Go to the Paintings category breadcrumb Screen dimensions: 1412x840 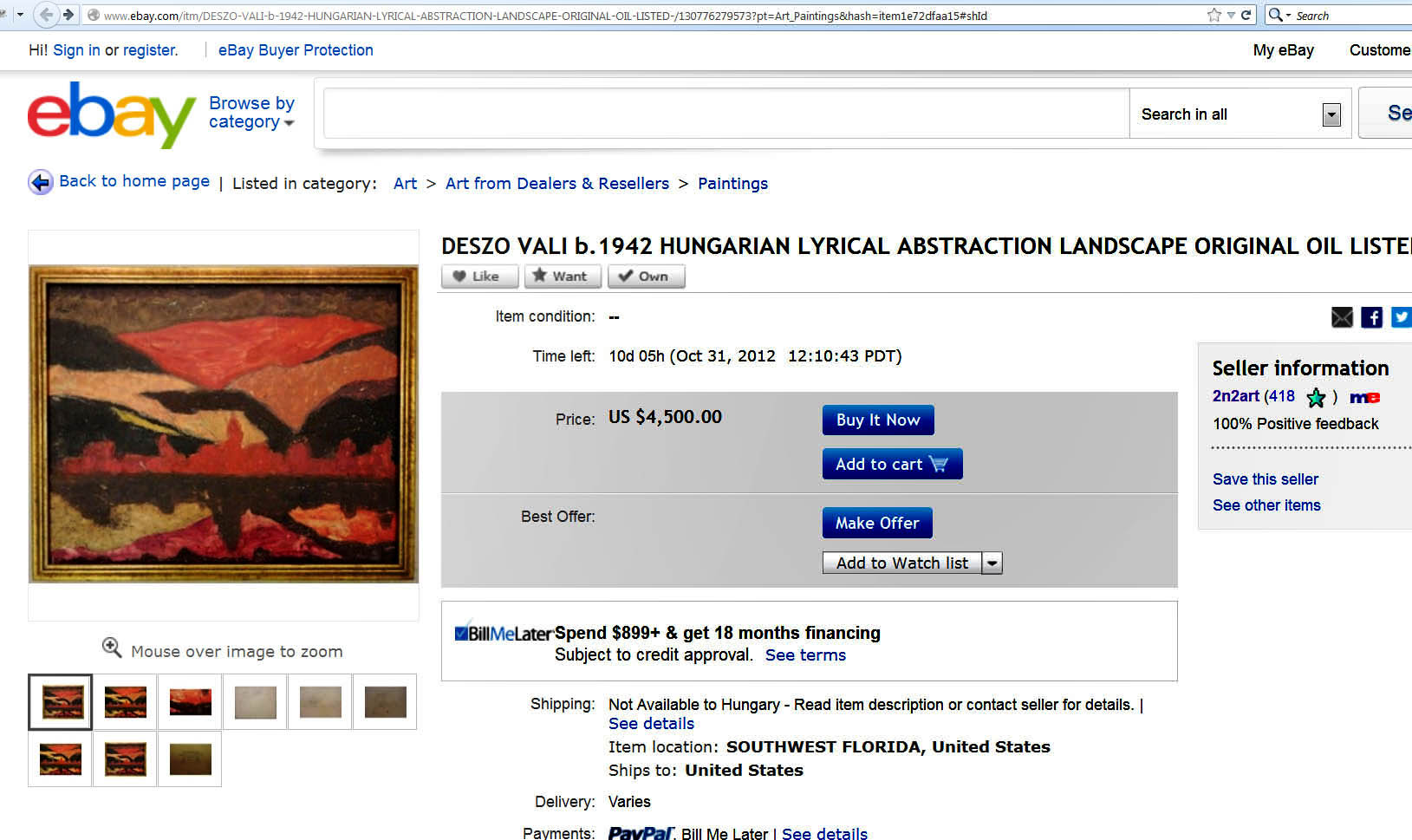pyautogui.click(x=732, y=184)
